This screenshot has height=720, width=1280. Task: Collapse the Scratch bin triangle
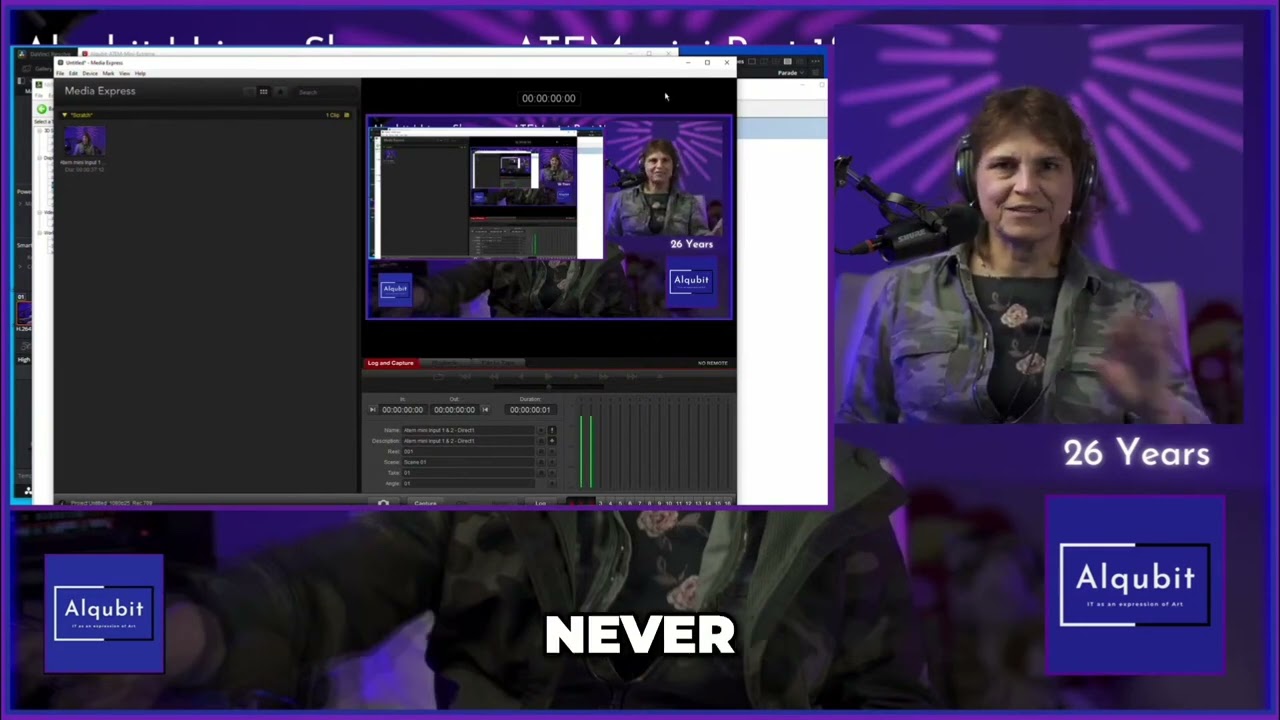click(65, 115)
